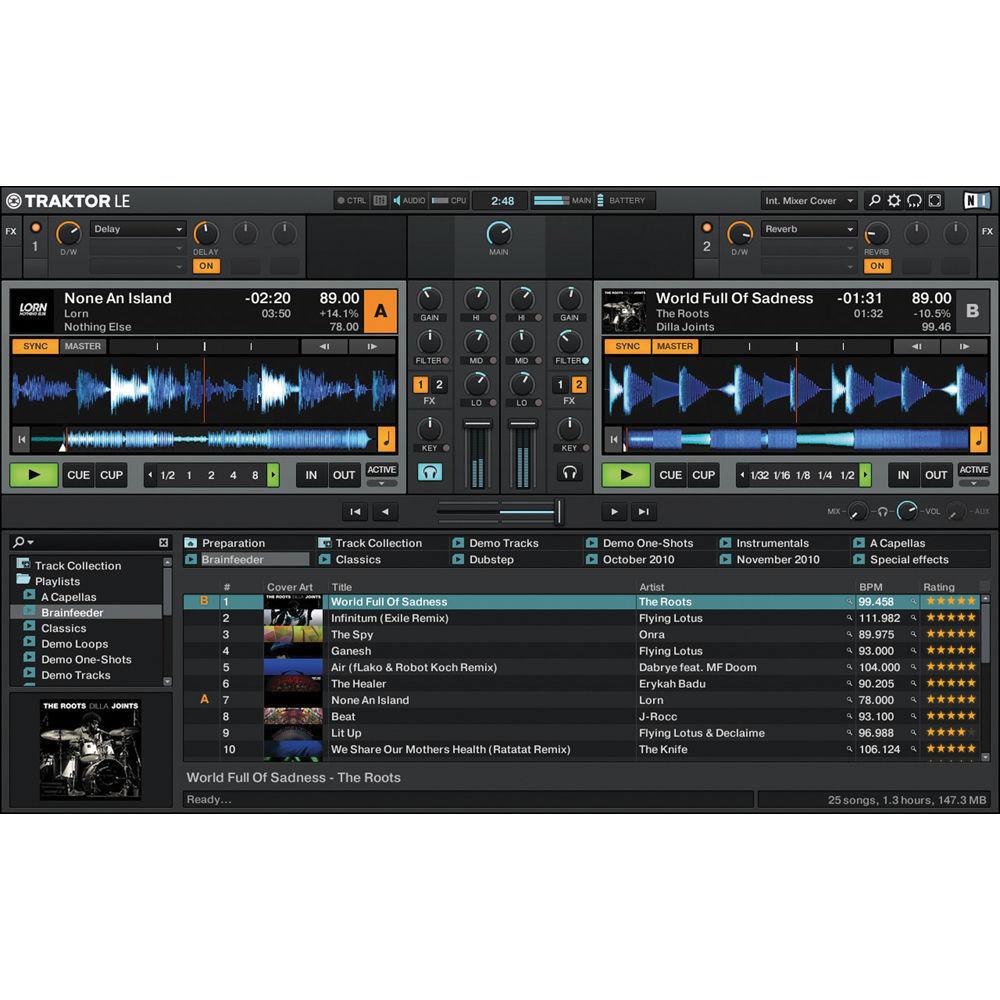The image size is (1000, 1000).
Task: Enable SYNC on Deck B
Action: coord(629,346)
